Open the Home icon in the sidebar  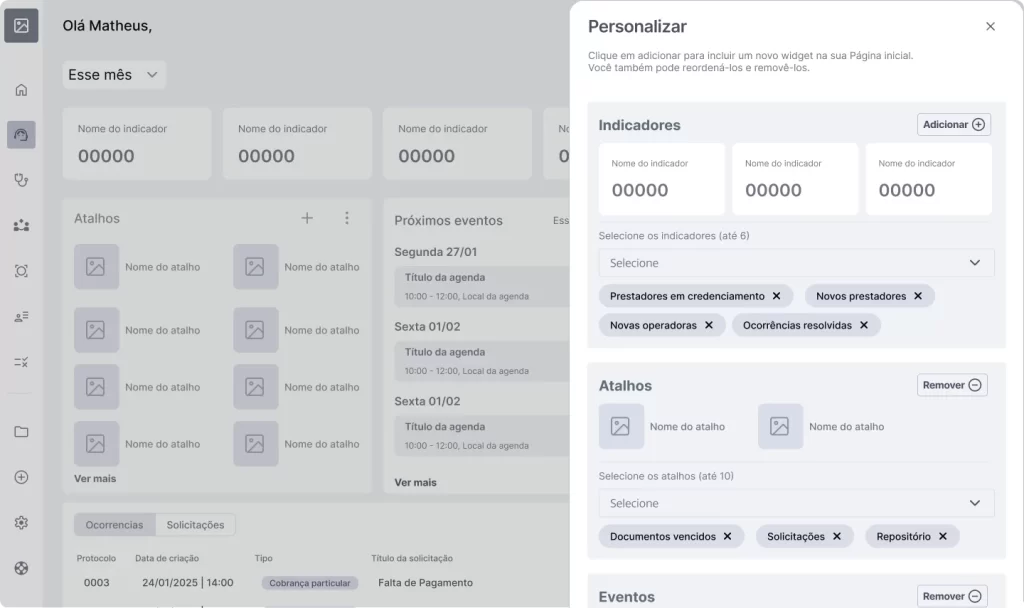point(21,89)
